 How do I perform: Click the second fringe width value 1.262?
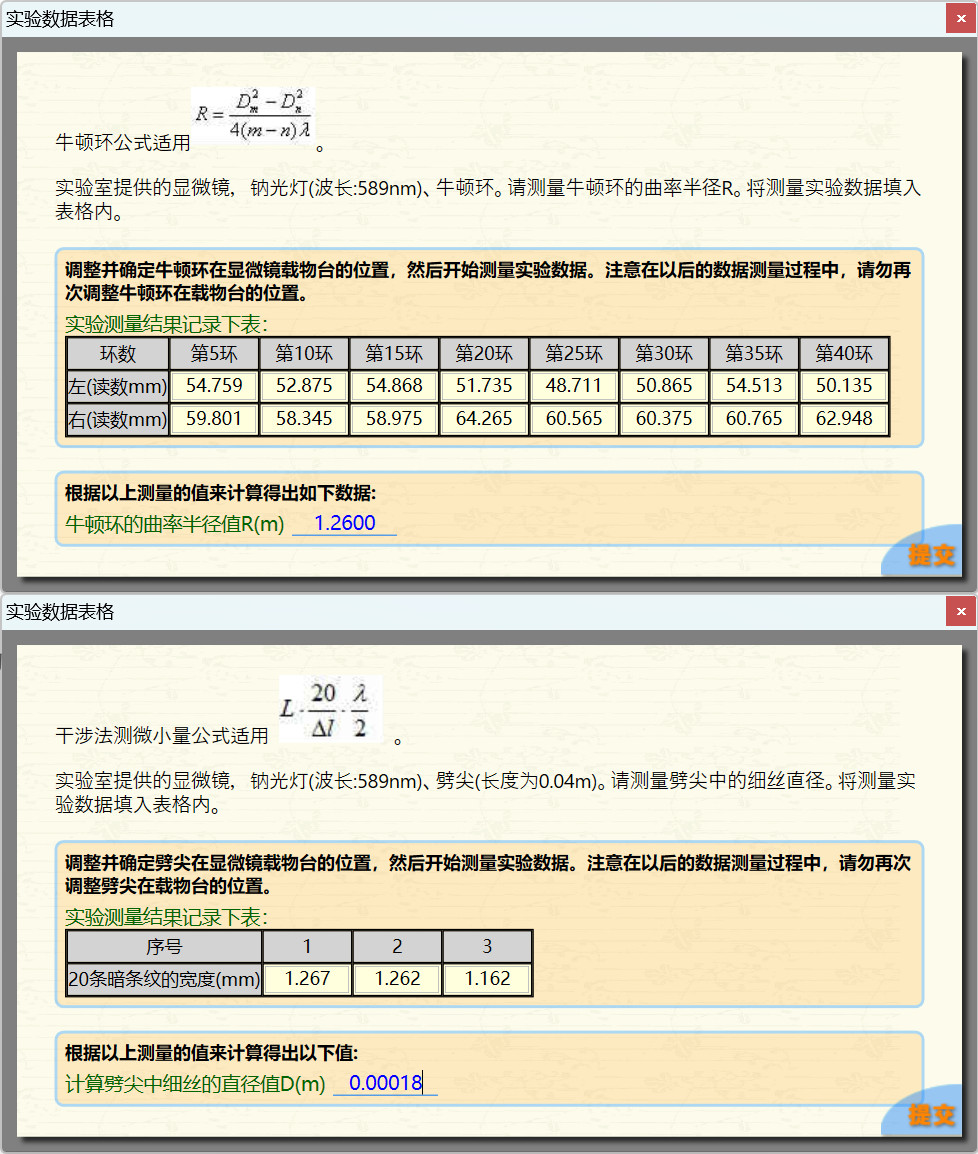click(397, 979)
